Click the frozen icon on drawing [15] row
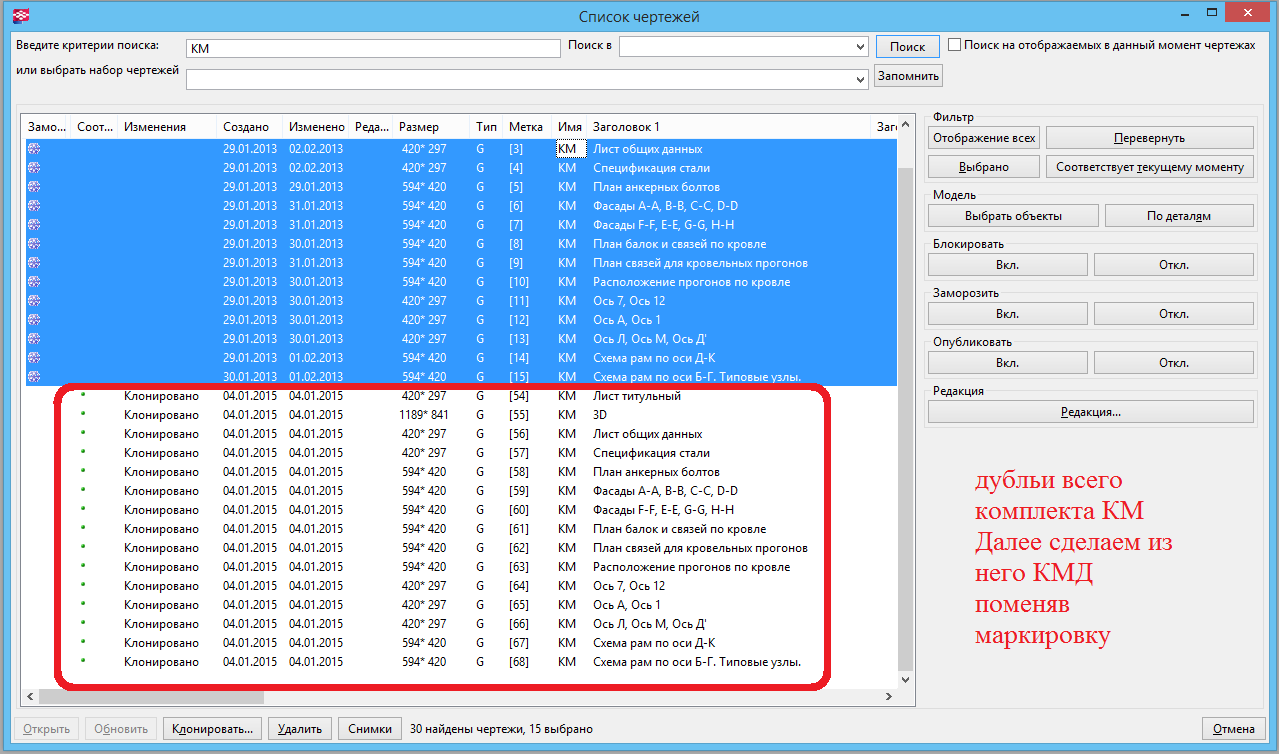Image resolution: width=1279 pixels, height=755 pixels. pyautogui.click(x=34, y=377)
